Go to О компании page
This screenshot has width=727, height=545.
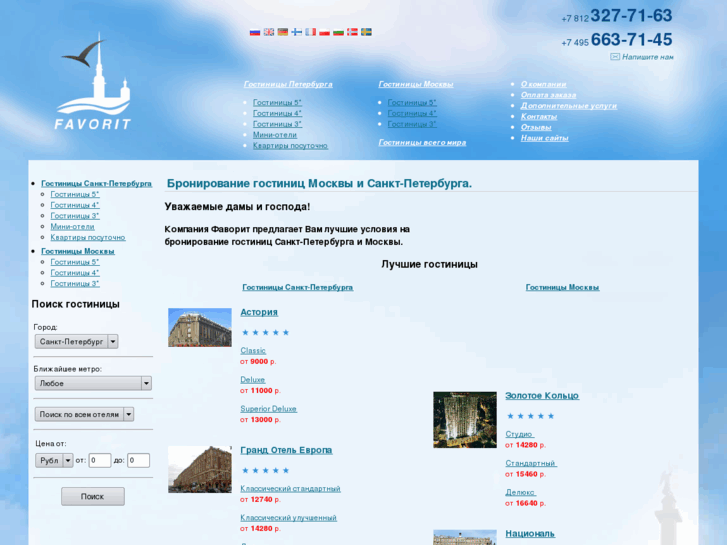tap(543, 84)
